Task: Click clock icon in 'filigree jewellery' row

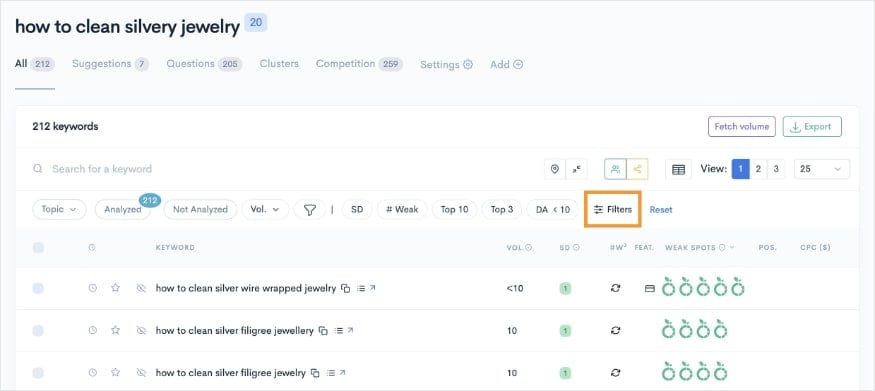Action: pos(93,331)
